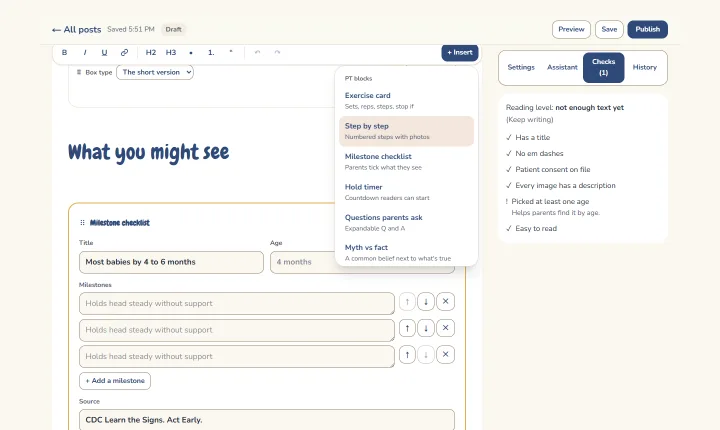This screenshot has width=720, height=430.
Task: Move third milestone row down
Action: (x=426, y=355)
